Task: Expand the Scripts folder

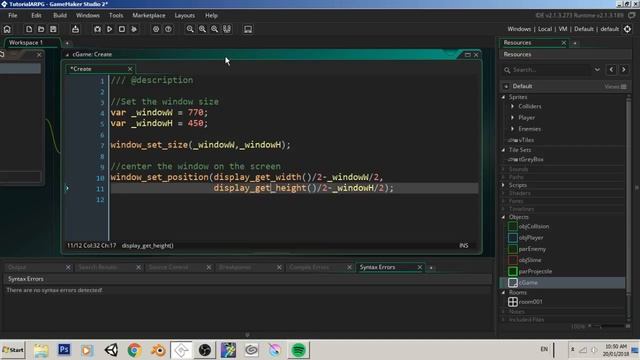Action: pyautogui.click(x=503, y=185)
